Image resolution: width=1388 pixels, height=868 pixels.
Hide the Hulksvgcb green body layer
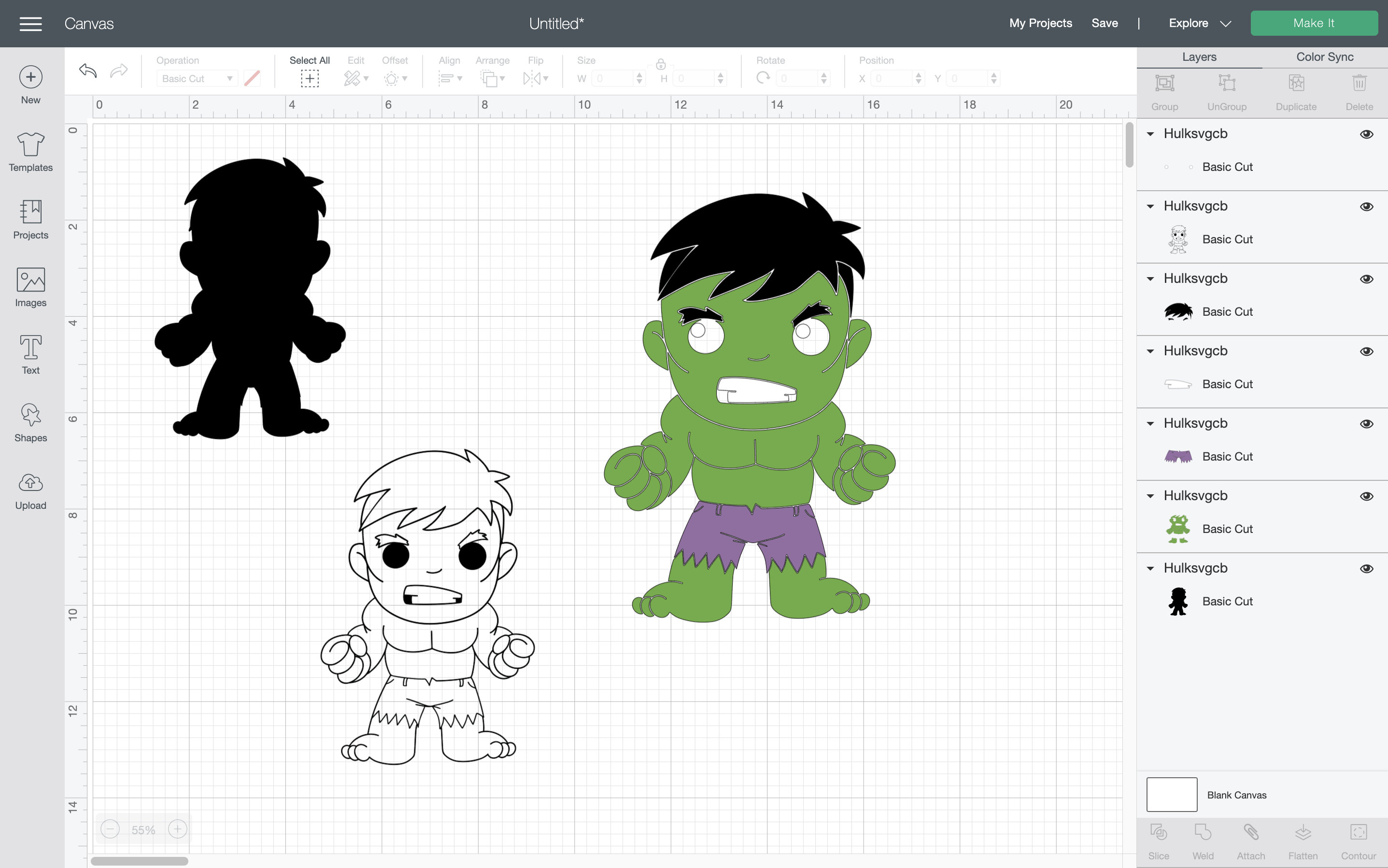coord(1366,496)
